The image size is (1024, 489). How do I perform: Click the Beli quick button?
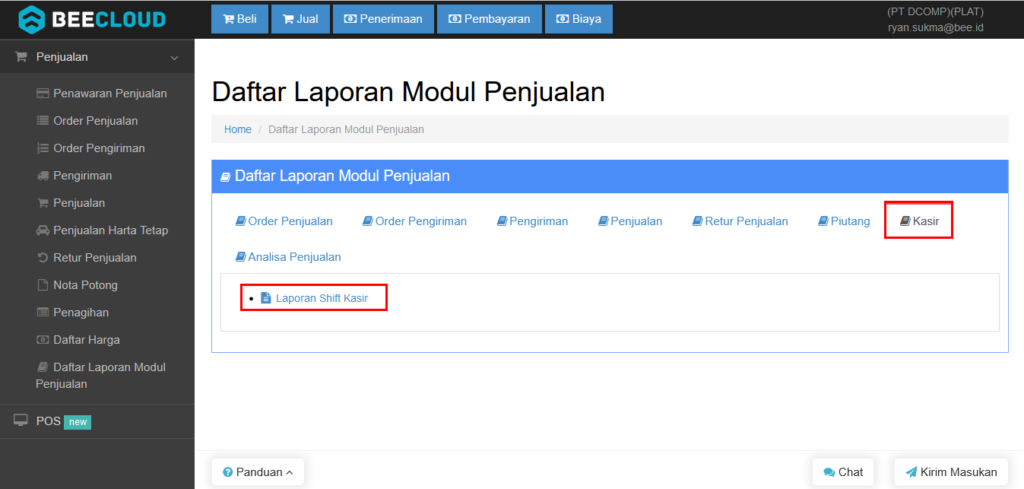tap(240, 19)
